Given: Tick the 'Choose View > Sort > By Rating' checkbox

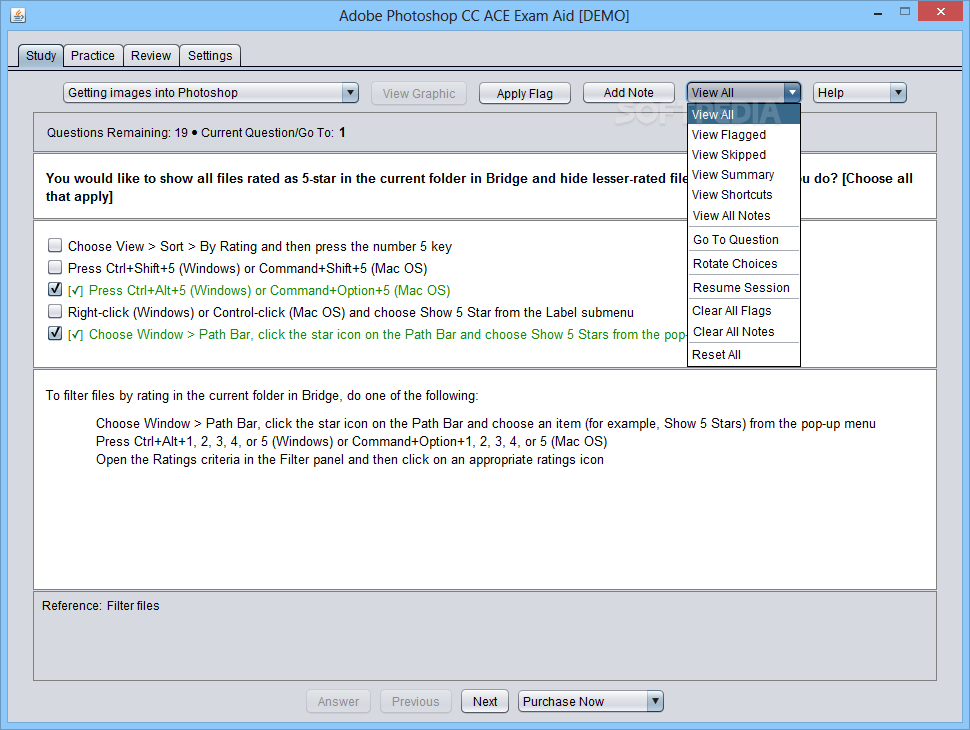Looking at the screenshot, I should point(55,246).
